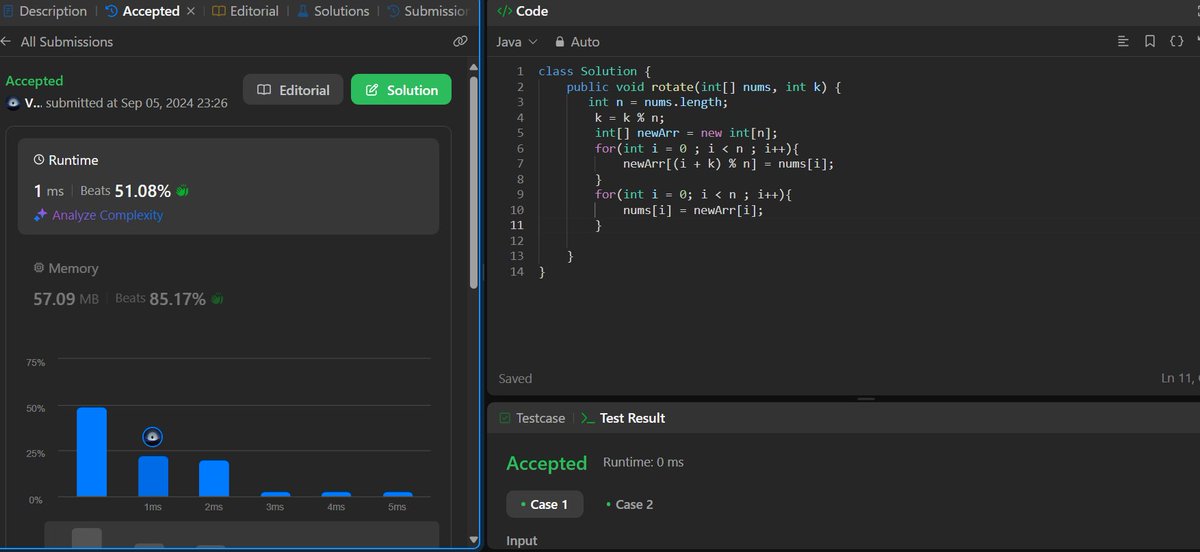
Task: Switch to the Testcase tab
Action: [x=531, y=418]
